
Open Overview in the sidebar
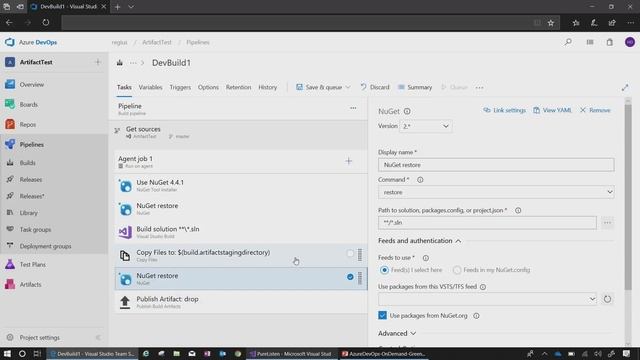(31, 84)
